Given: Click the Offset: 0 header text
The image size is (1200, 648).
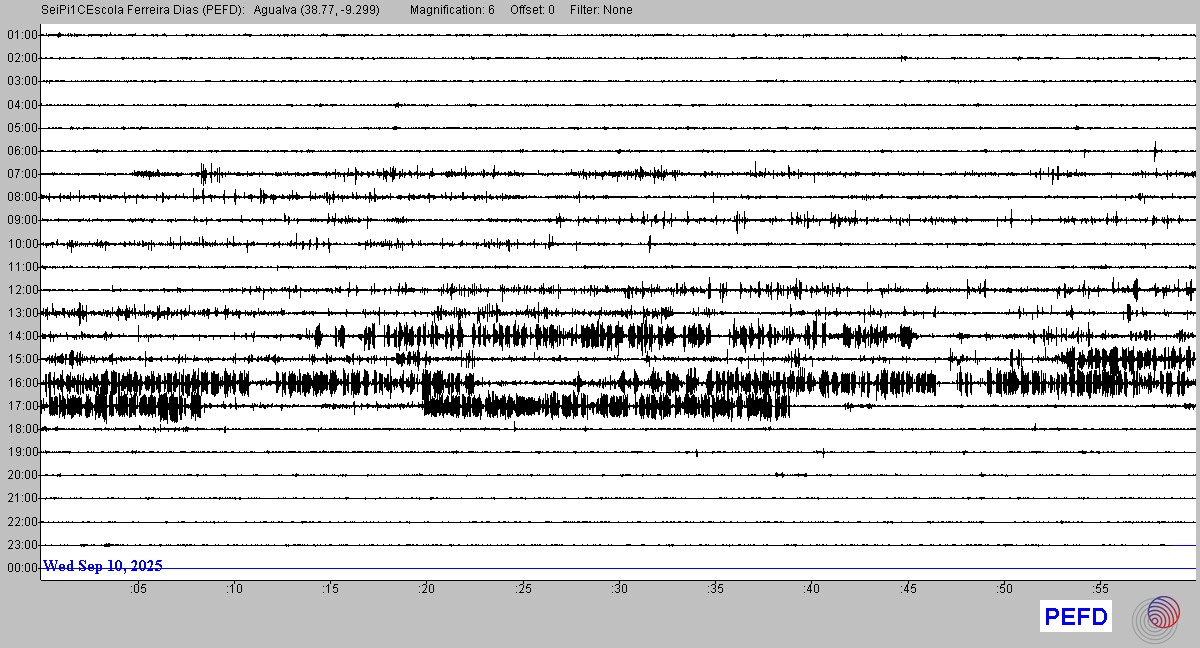Looking at the screenshot, I should pos(533,10).
